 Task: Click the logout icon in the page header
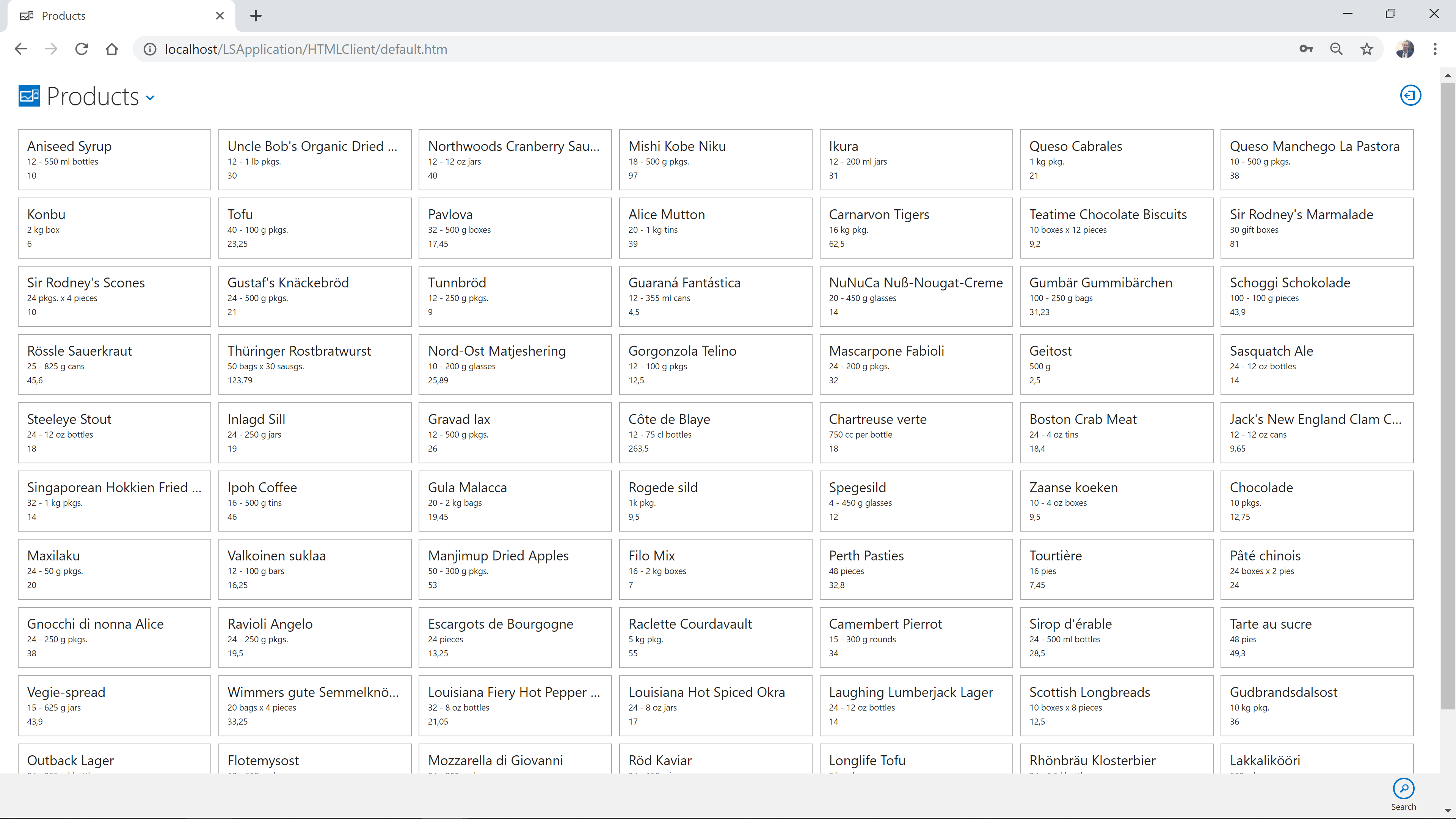[x=1410, y=96]
